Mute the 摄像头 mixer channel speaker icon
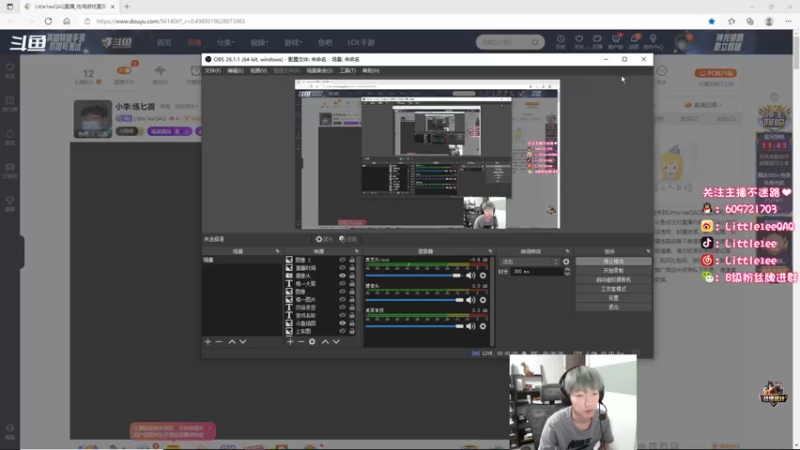800x450 pixels. point(470,300)
